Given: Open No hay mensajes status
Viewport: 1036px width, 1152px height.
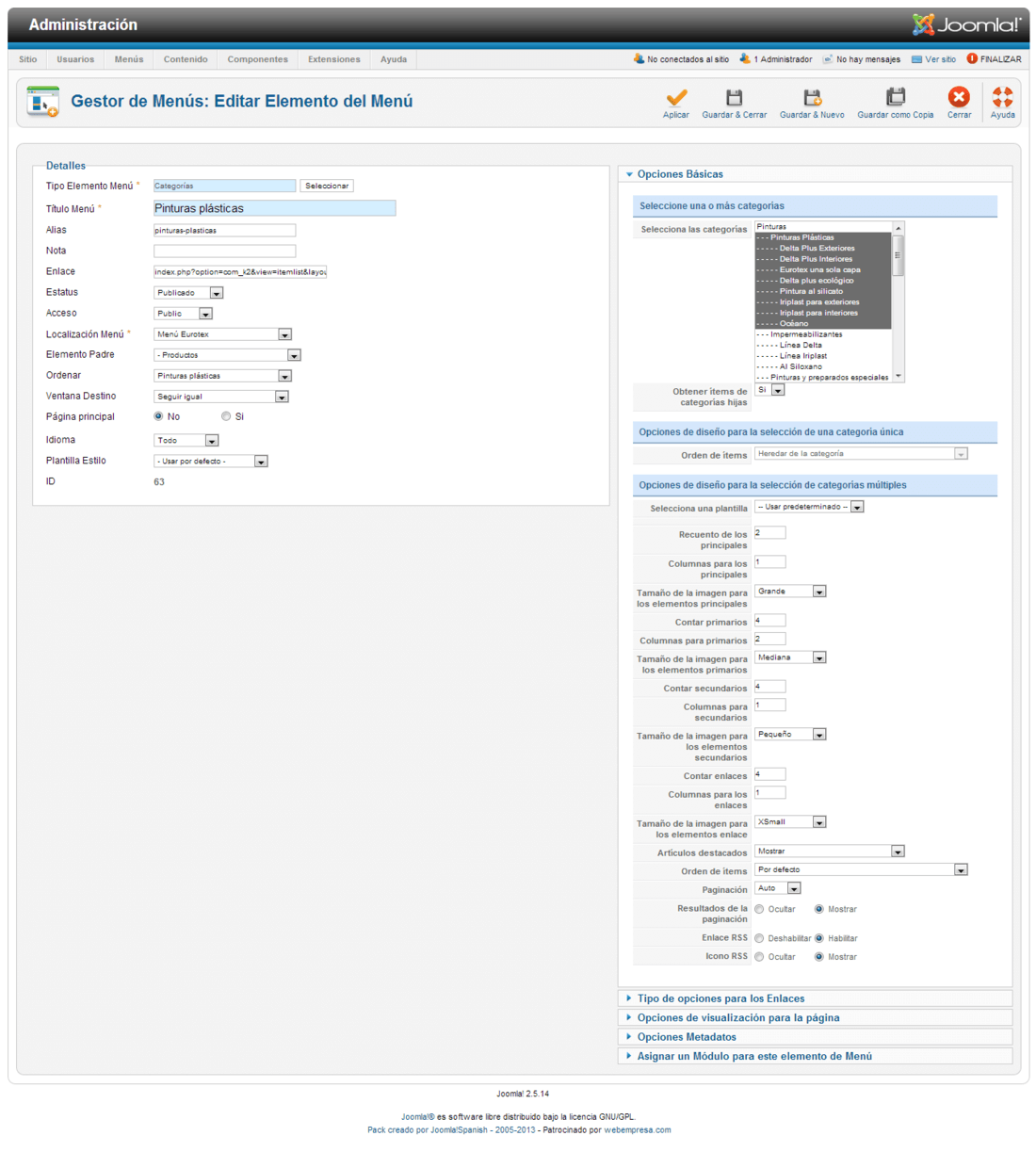Looking at the screenshot, I should pyautogui.click(x=862, y=59).
